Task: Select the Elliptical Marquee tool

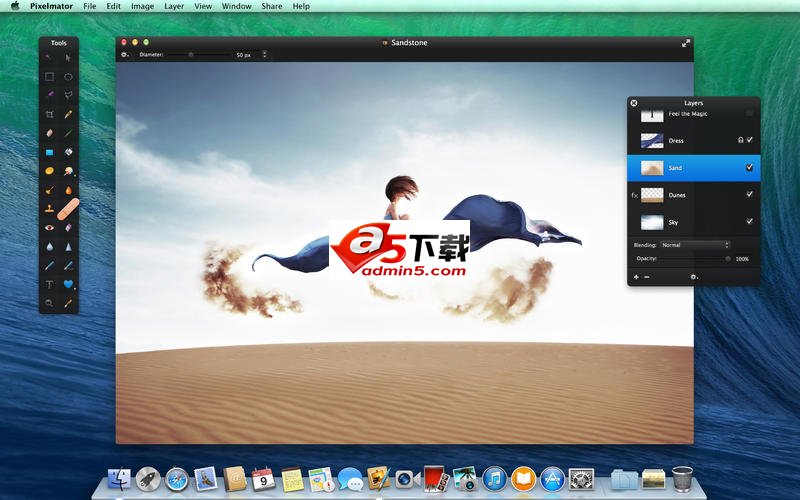Action: 68,77
